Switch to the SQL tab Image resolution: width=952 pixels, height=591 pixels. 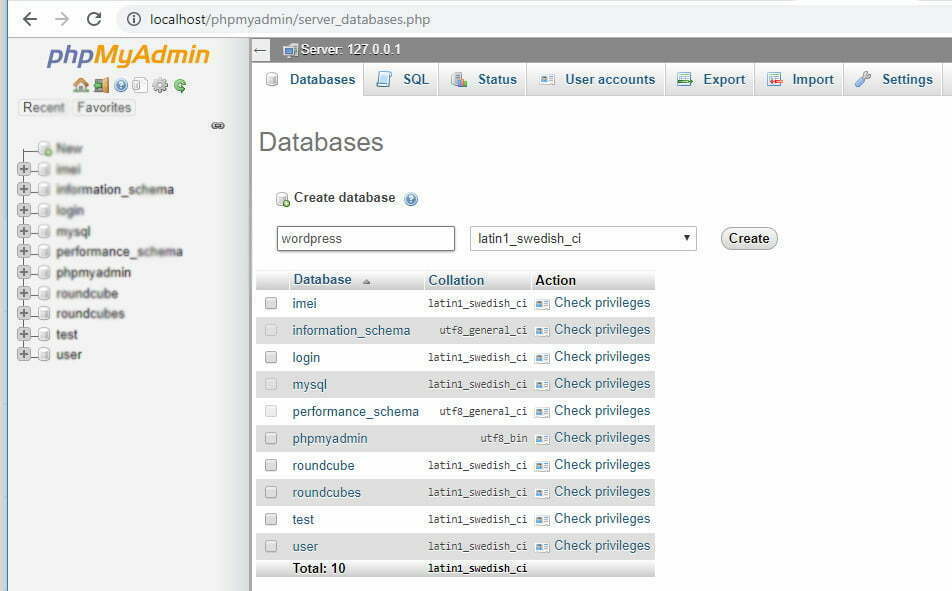(x=404, y=80)
